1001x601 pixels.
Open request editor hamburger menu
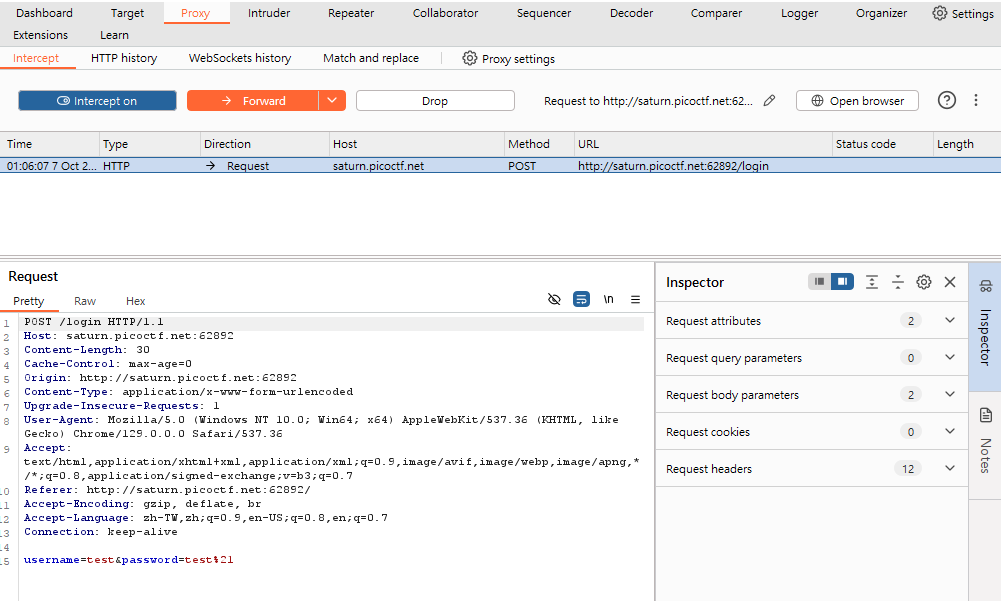coord(635,299)
